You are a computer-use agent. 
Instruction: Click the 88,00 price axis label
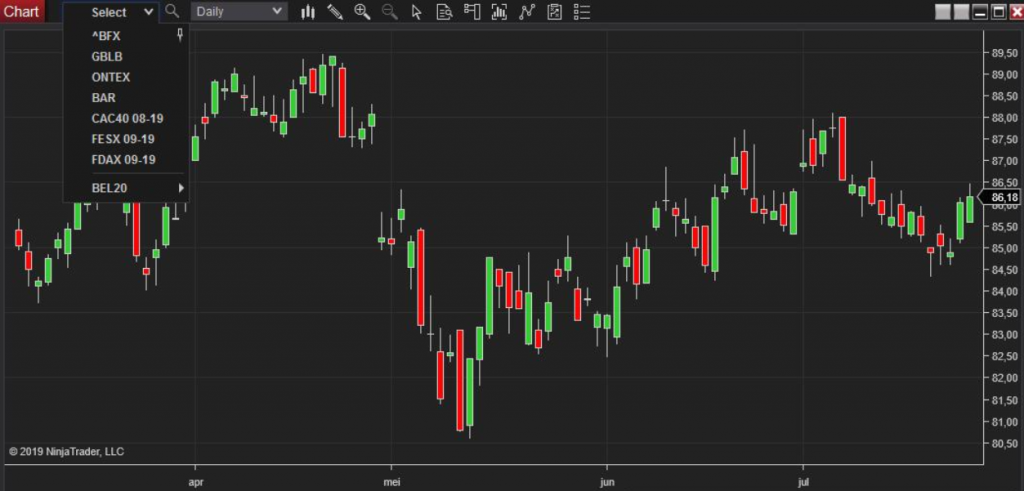(x=1004, y=118)
